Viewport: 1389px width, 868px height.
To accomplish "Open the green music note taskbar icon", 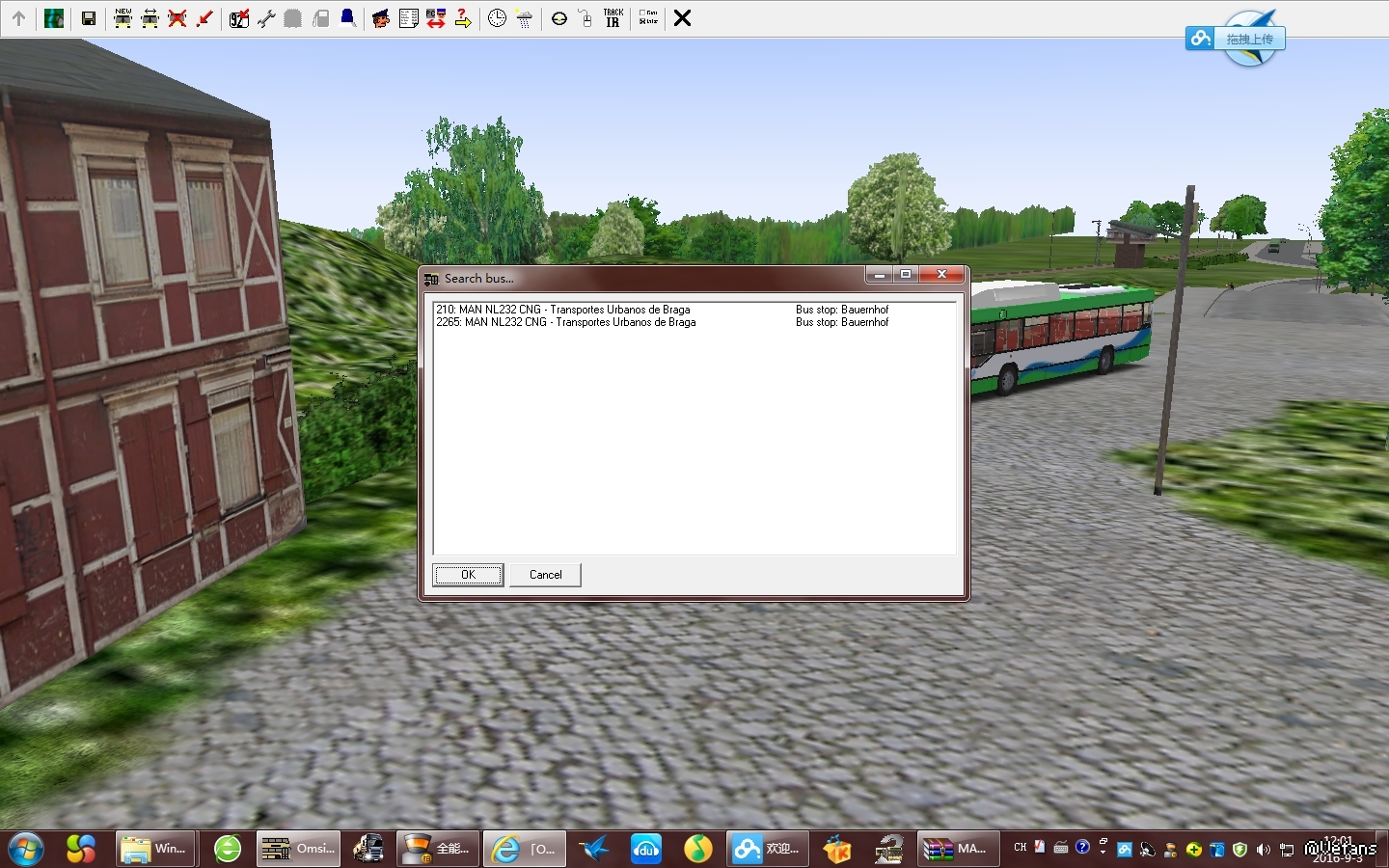I will (x=698, y=849).
